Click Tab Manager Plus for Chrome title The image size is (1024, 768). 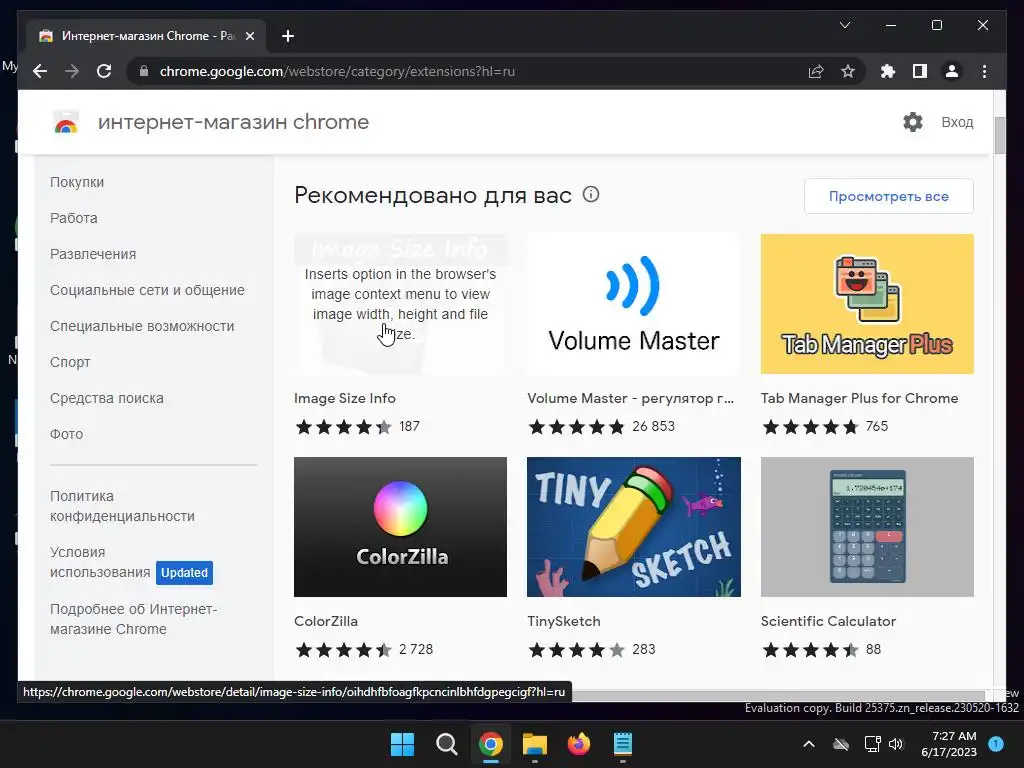click(x=859, y=398)
